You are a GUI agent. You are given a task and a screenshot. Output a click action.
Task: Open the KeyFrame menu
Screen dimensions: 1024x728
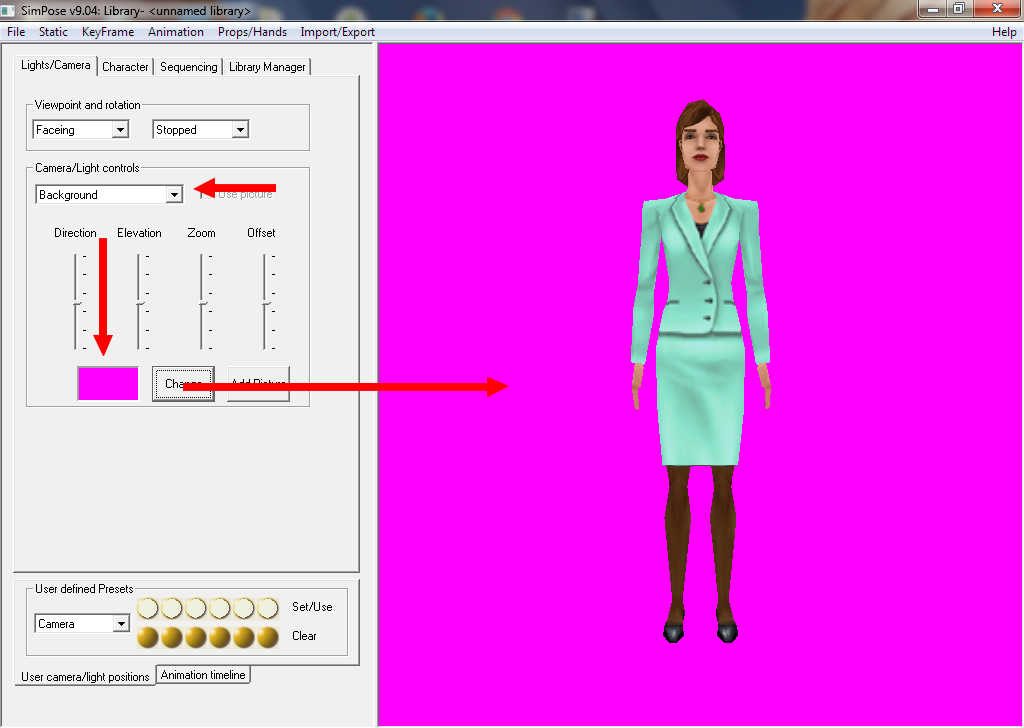click(x=108, y=32)
